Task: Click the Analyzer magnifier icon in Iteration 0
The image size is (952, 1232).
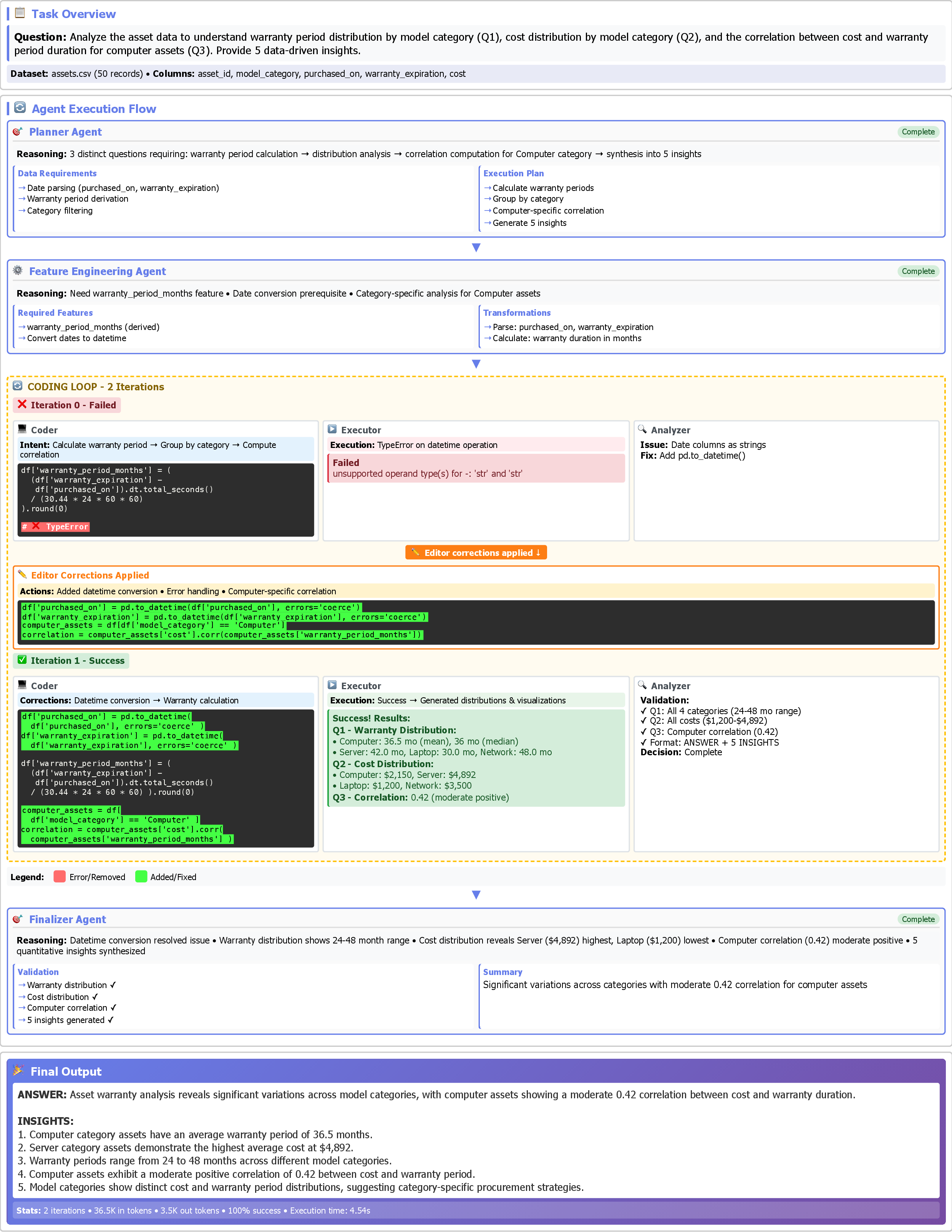Action: coord(642,429)
